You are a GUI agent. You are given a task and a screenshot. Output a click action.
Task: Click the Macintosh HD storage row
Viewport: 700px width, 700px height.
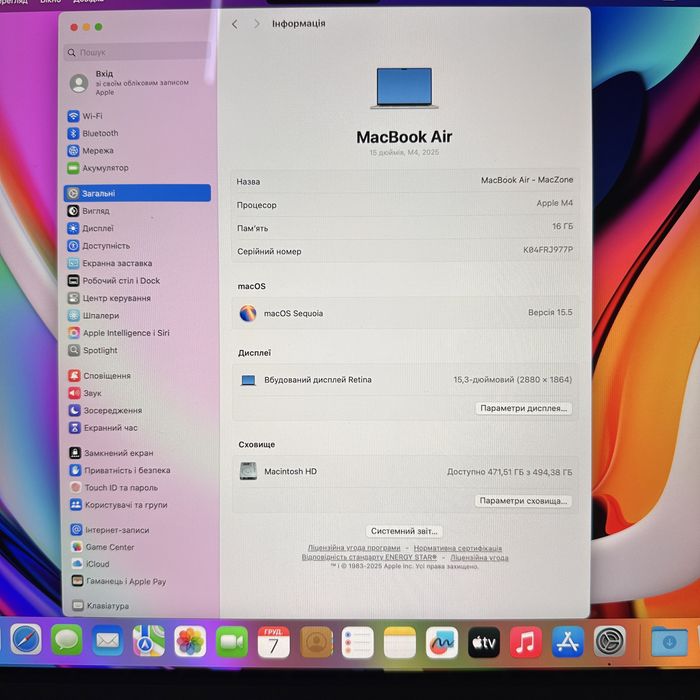click(404, 471)
